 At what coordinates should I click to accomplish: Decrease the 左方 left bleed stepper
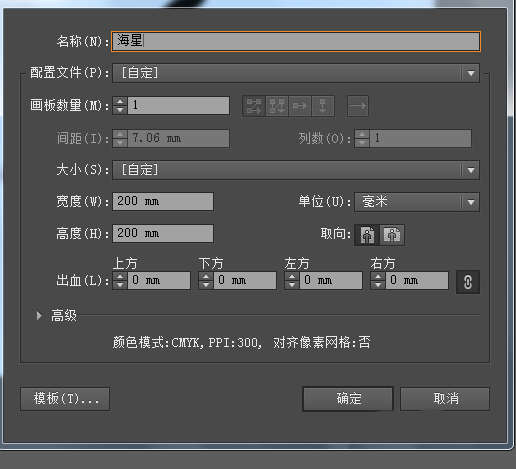292,285
